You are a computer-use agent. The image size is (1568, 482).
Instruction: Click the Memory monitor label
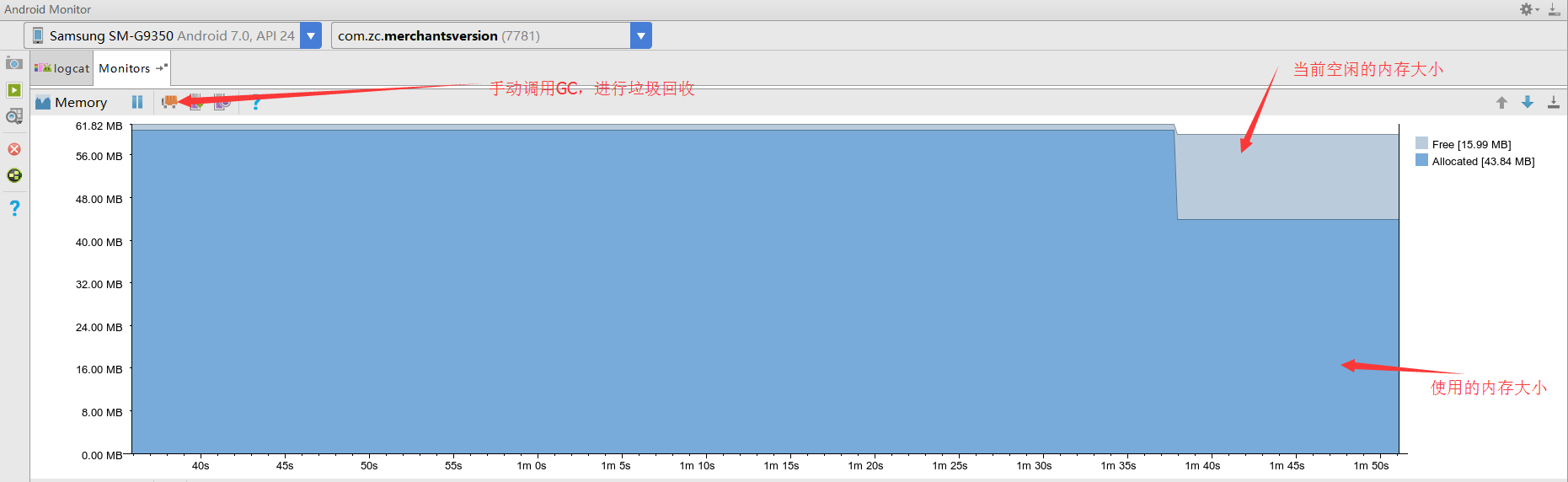81,103
